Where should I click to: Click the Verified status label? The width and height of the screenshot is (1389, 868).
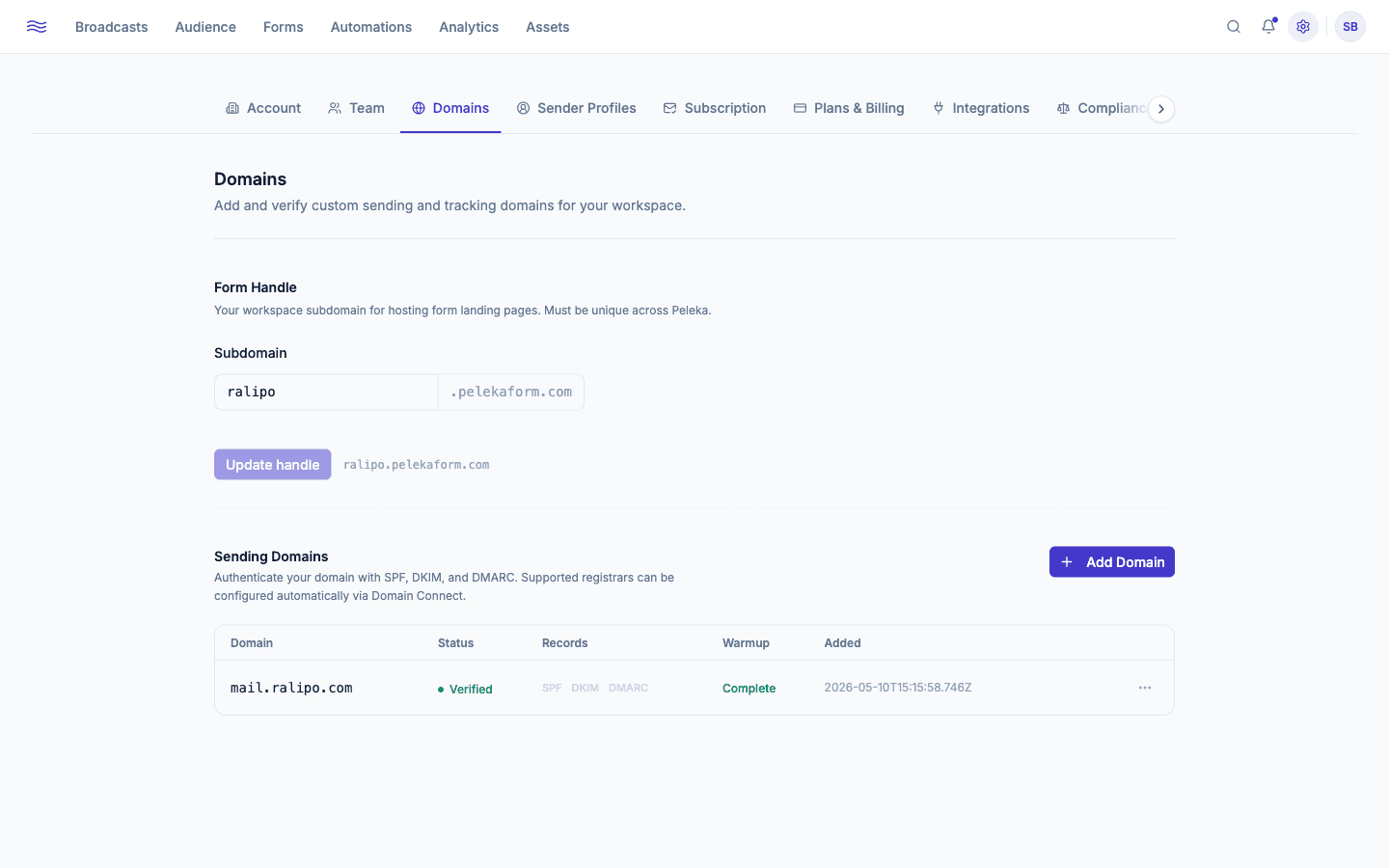(465, 689)
